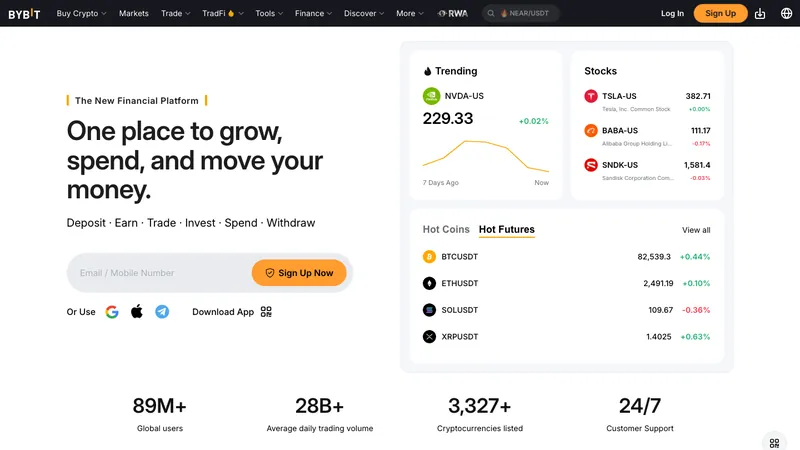The height and width of the screenshot is (450, 800).
Task: Click the XRPUSDT change +0.63%
Action: [695, 337]
